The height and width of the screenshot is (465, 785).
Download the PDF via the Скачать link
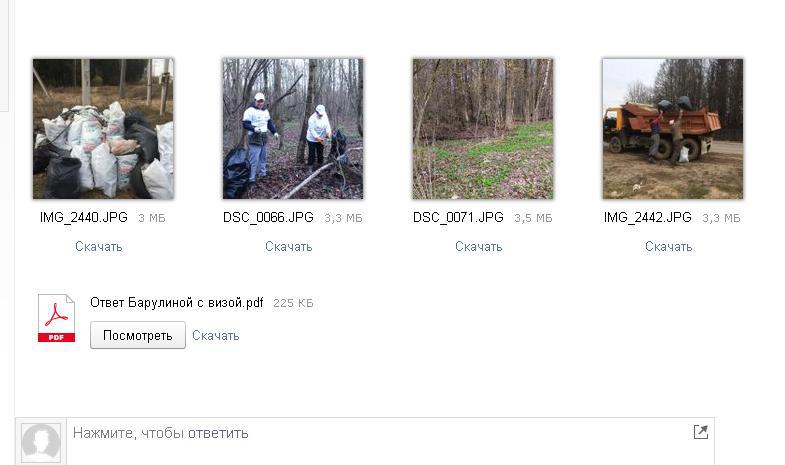[x=215, y=335]
